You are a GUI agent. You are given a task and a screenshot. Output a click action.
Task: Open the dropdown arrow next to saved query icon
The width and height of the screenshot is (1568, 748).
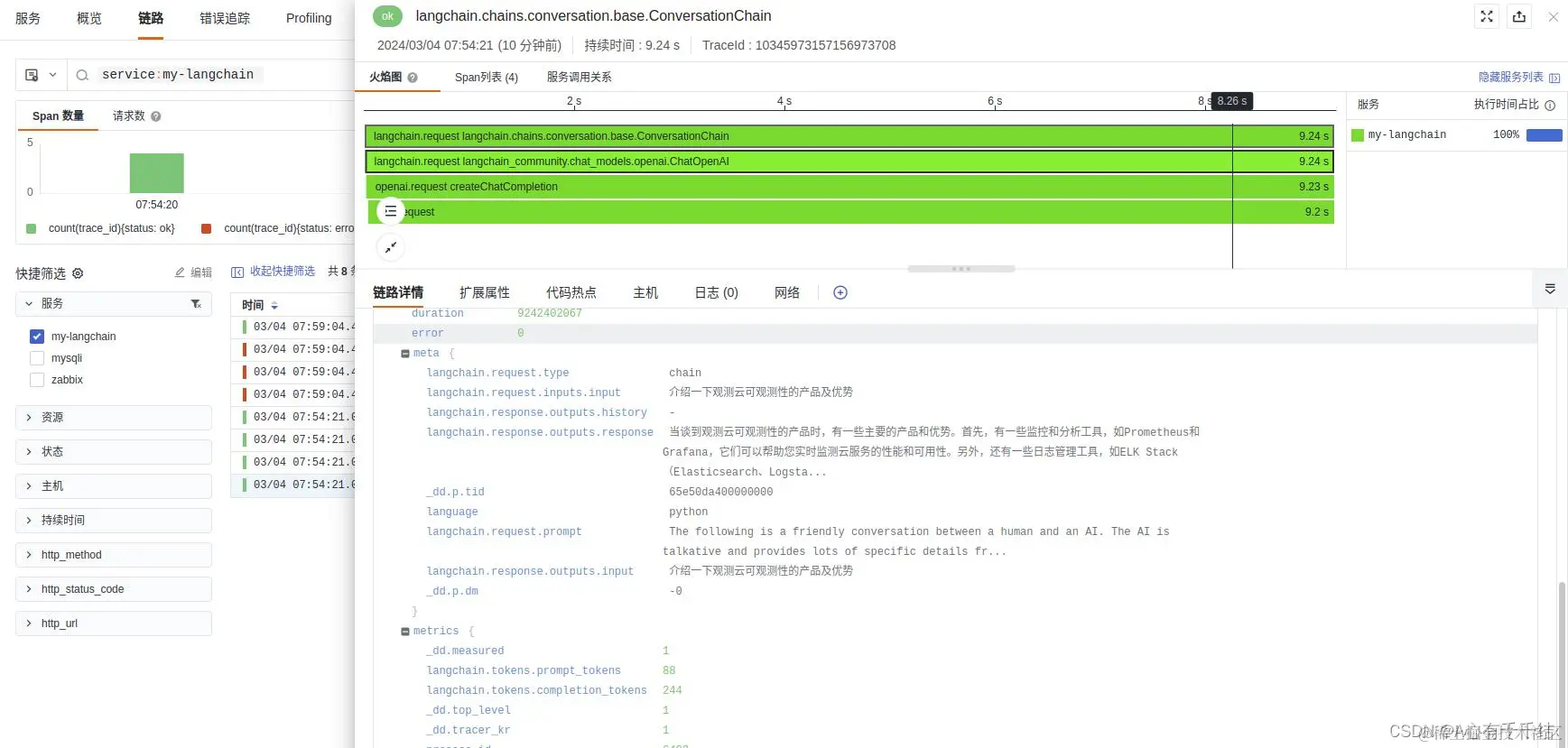pyautogui.click(x=52, y=75)
